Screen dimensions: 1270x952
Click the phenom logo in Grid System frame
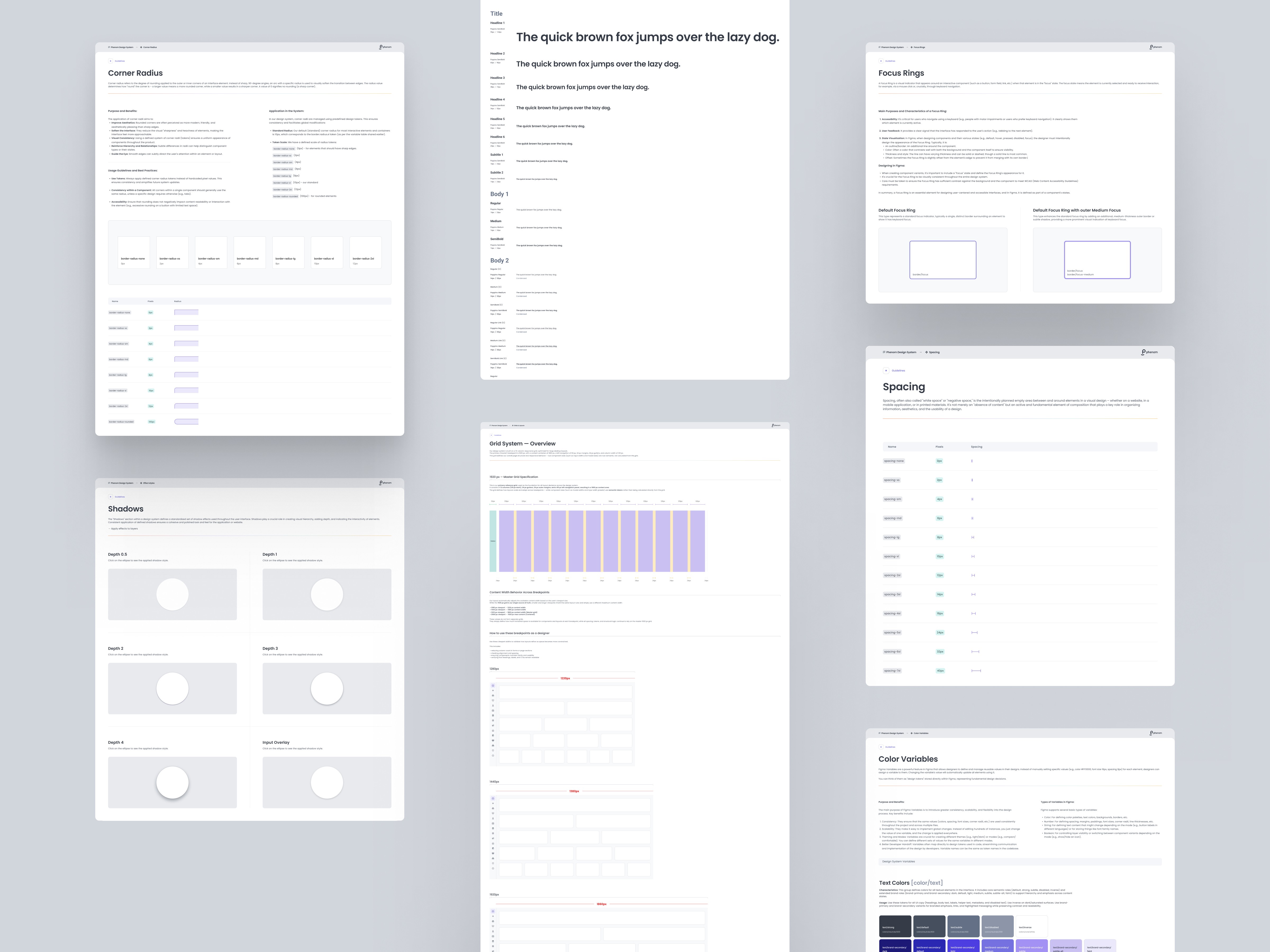coord(776,425)
